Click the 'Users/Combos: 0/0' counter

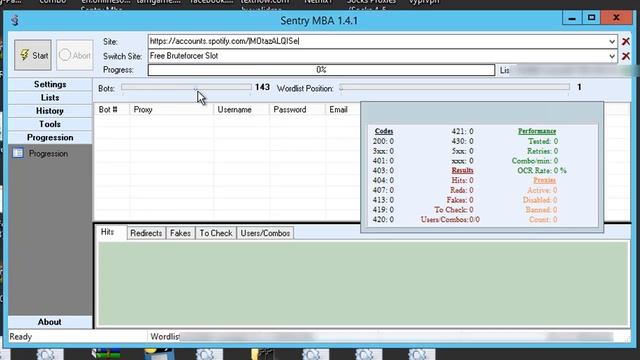coord(450,220)
